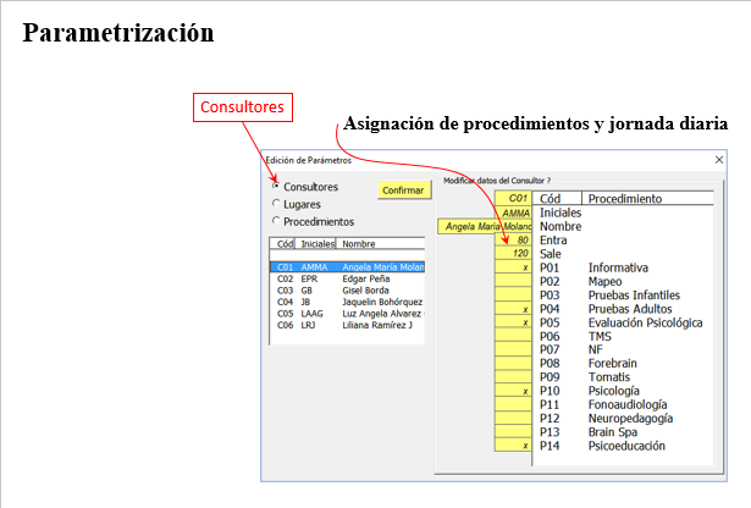
Task: Select the Forebrain procedure name
Action: tap(612, 363)
